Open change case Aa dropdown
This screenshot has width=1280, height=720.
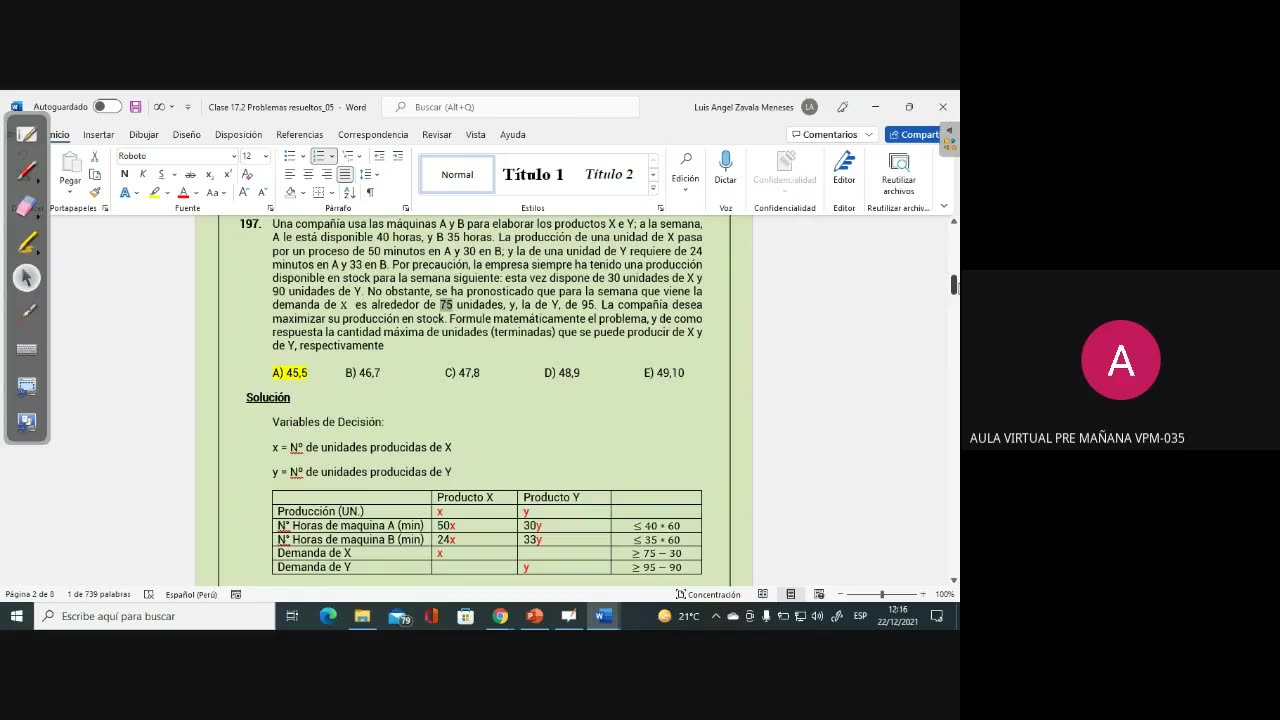[215, 192]
